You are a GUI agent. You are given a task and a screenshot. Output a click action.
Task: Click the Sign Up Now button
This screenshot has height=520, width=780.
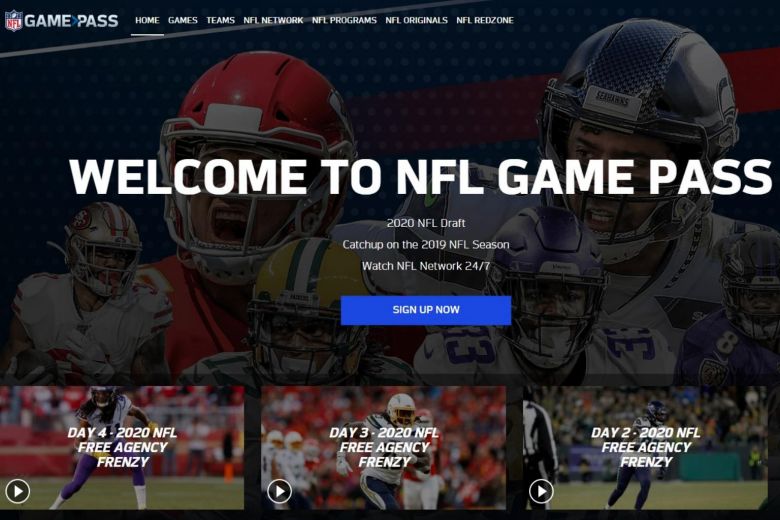click(426, 310)
